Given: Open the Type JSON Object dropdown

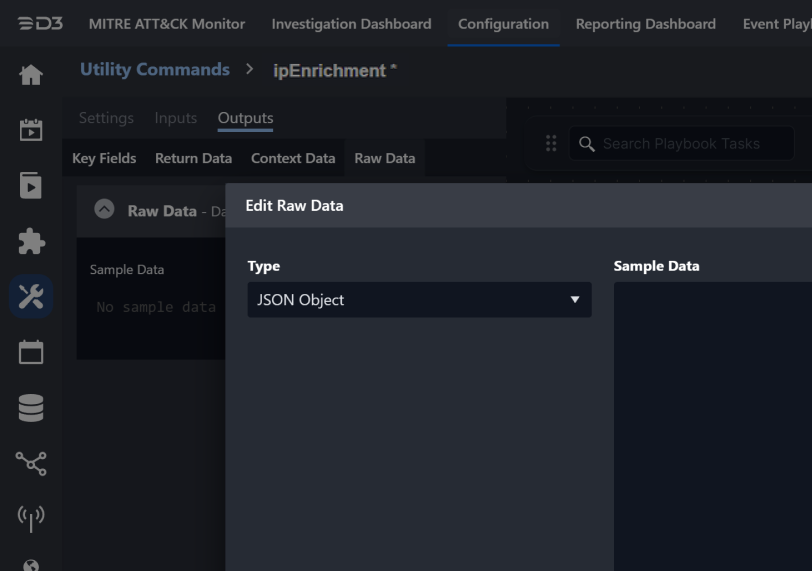Looking at the screenshot, I should (x=419, y=300).
